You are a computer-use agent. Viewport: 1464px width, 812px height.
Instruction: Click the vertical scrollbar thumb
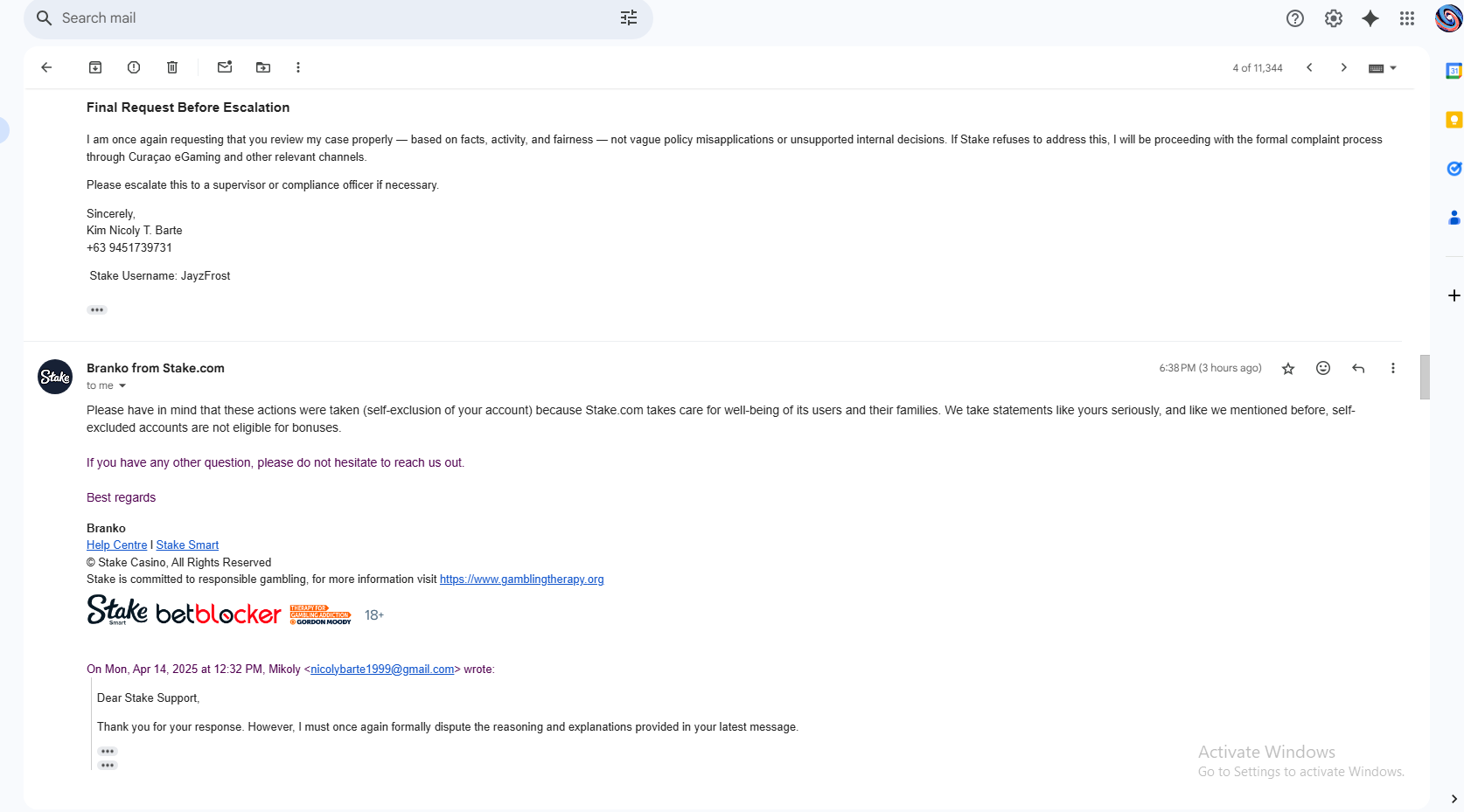click(x=1425, y=377)
